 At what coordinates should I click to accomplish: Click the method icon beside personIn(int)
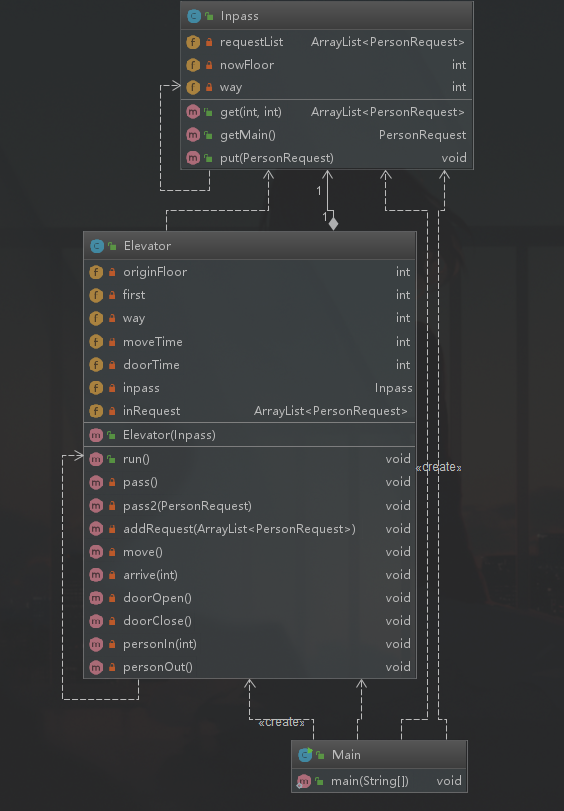tap(96, 644)
